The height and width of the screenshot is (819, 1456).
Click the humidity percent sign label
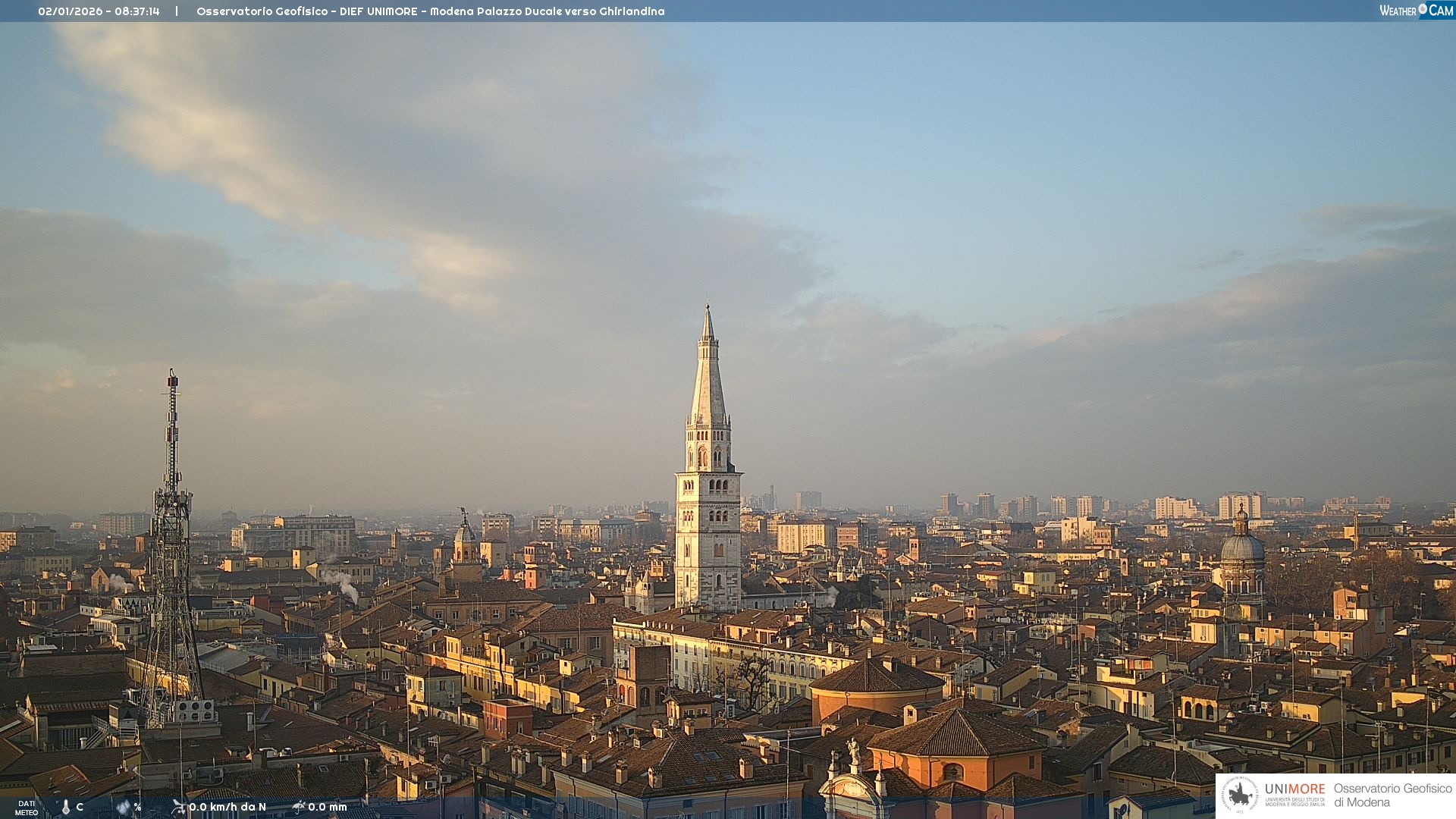137,807
